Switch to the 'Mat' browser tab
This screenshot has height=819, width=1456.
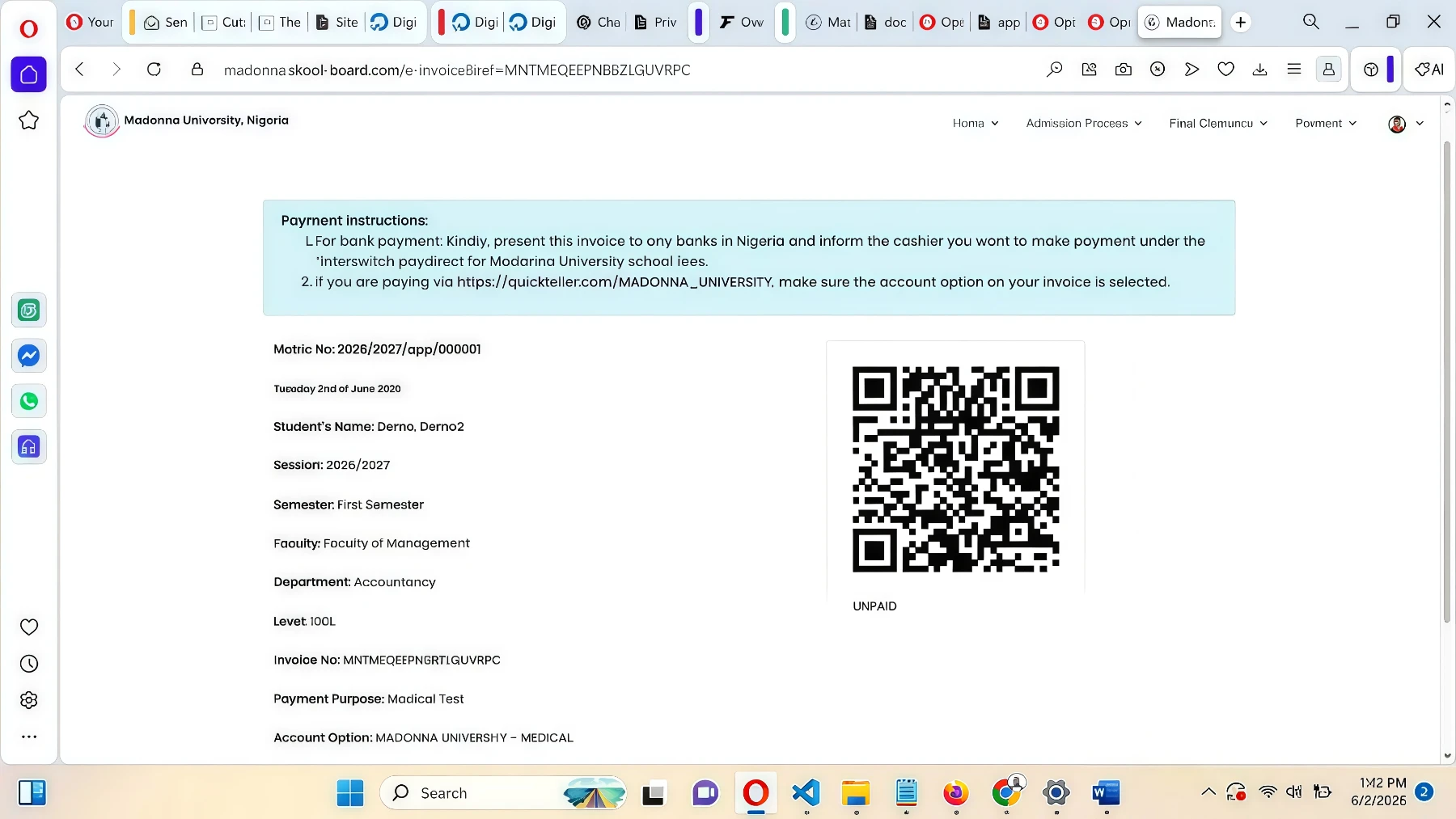(829, 22)
